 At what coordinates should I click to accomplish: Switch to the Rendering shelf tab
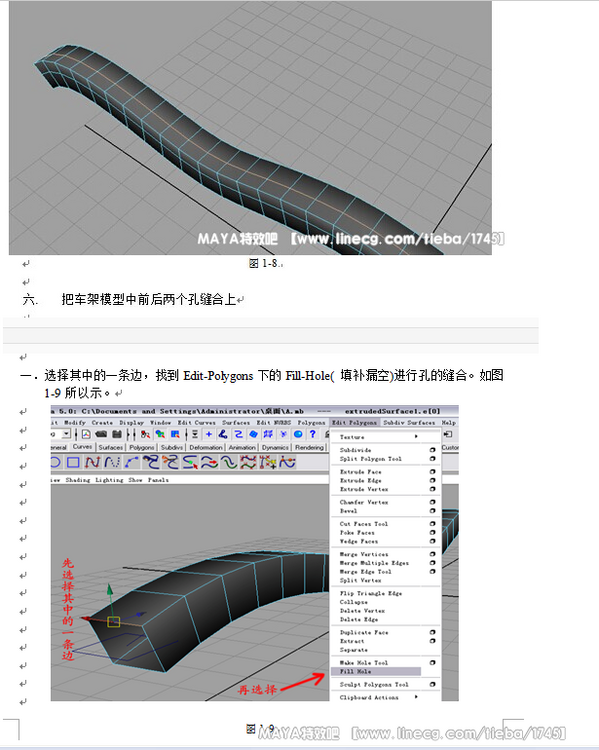tap(309, 447)
